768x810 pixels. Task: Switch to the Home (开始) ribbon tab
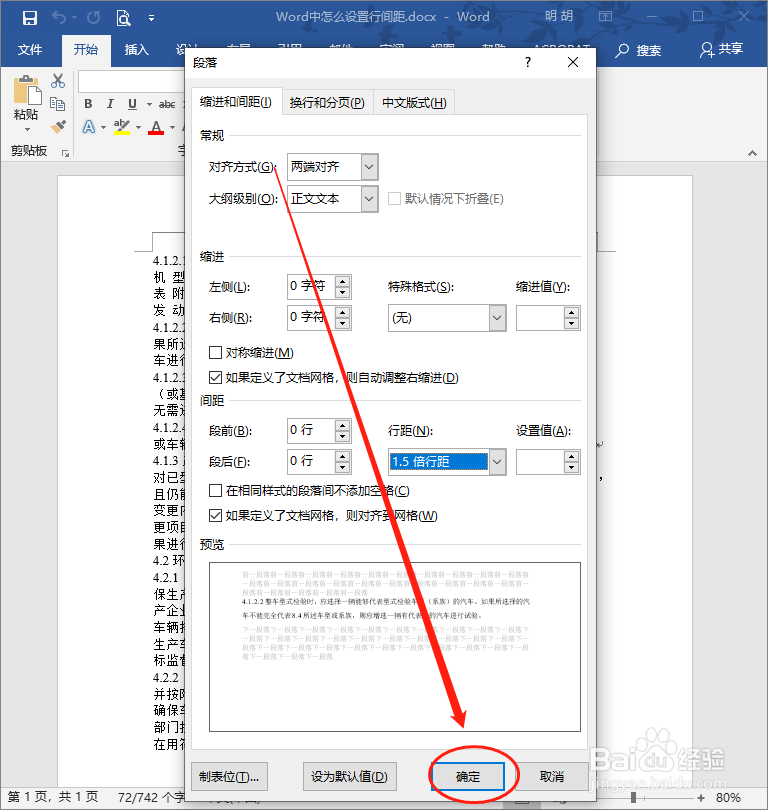[x=86, y=50]
